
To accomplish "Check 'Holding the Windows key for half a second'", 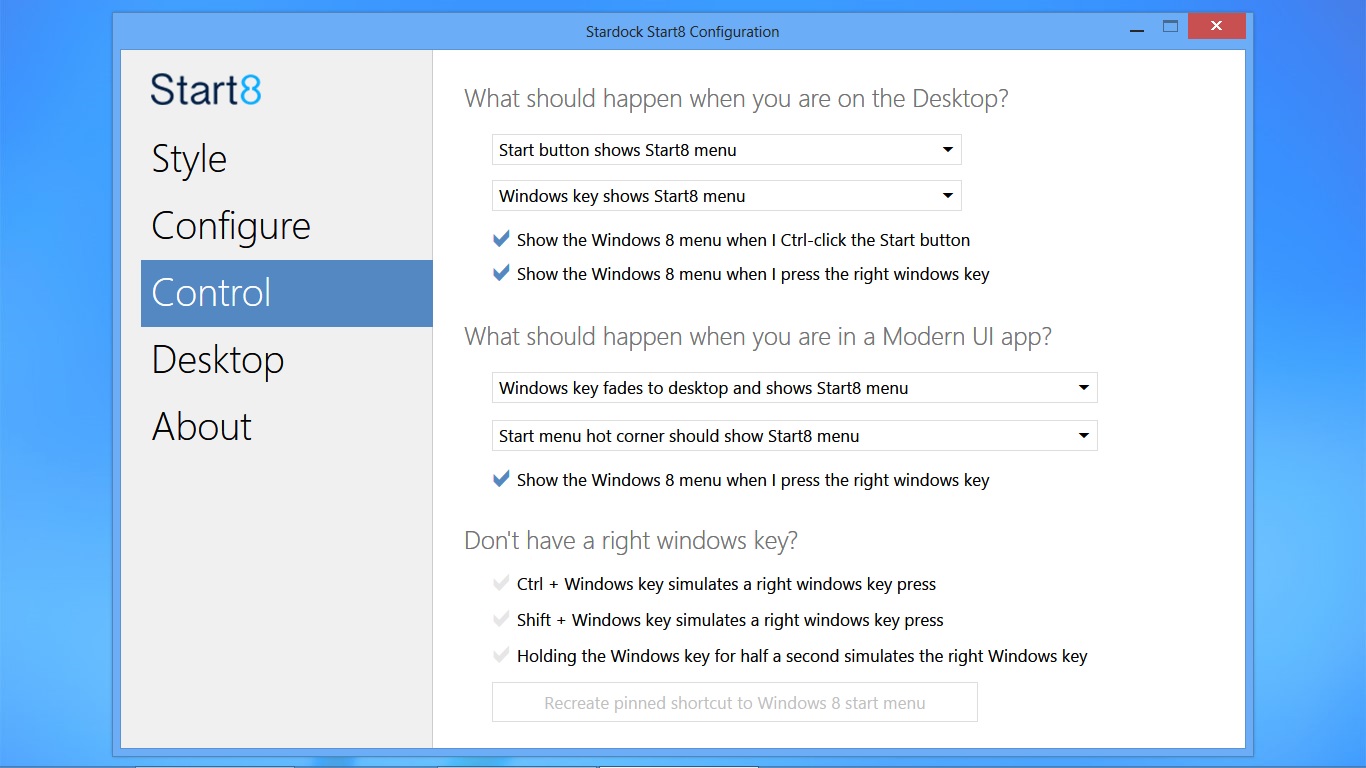I will (502, 656).
